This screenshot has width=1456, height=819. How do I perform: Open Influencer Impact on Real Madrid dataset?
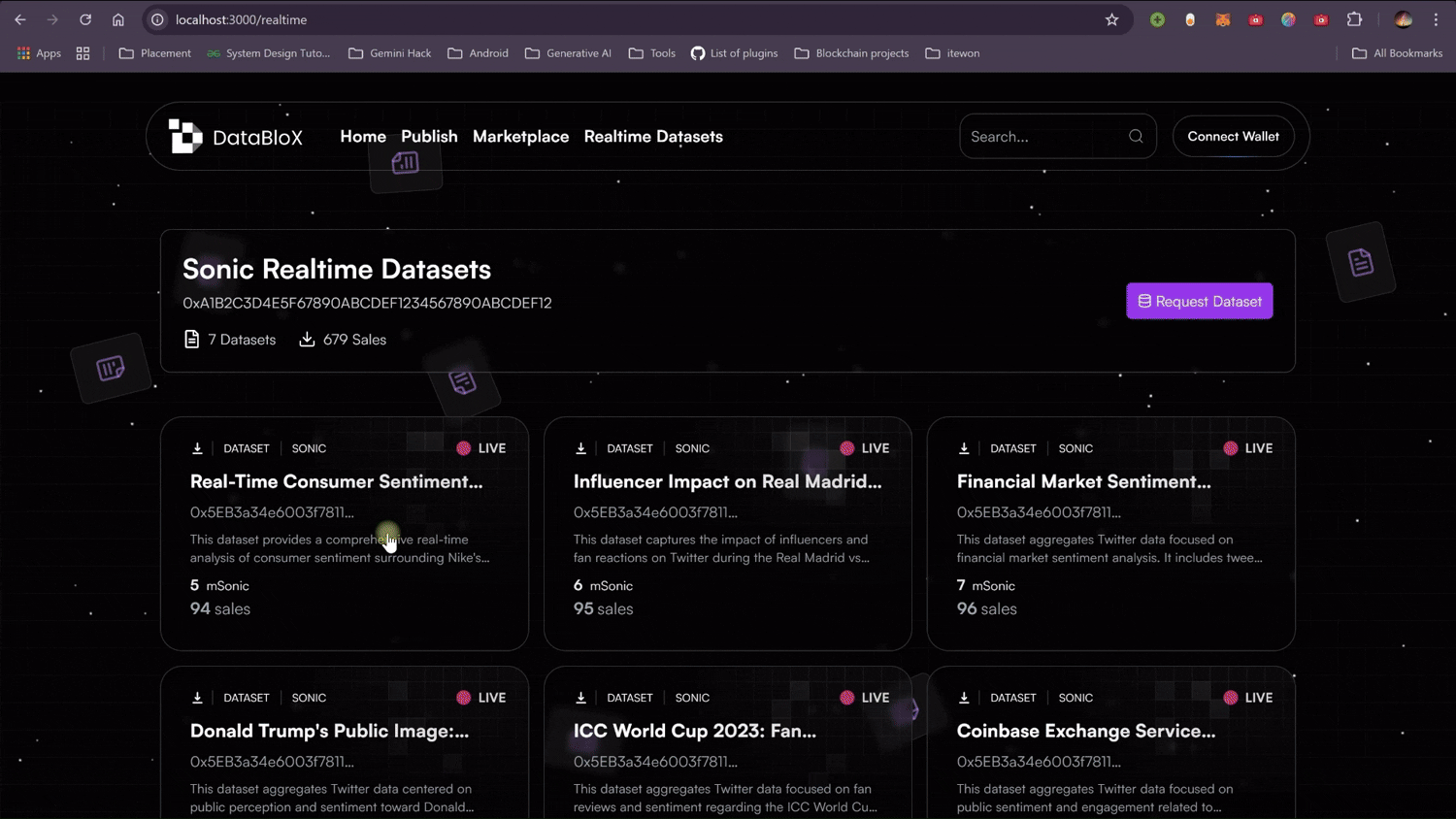click(727, 481)
